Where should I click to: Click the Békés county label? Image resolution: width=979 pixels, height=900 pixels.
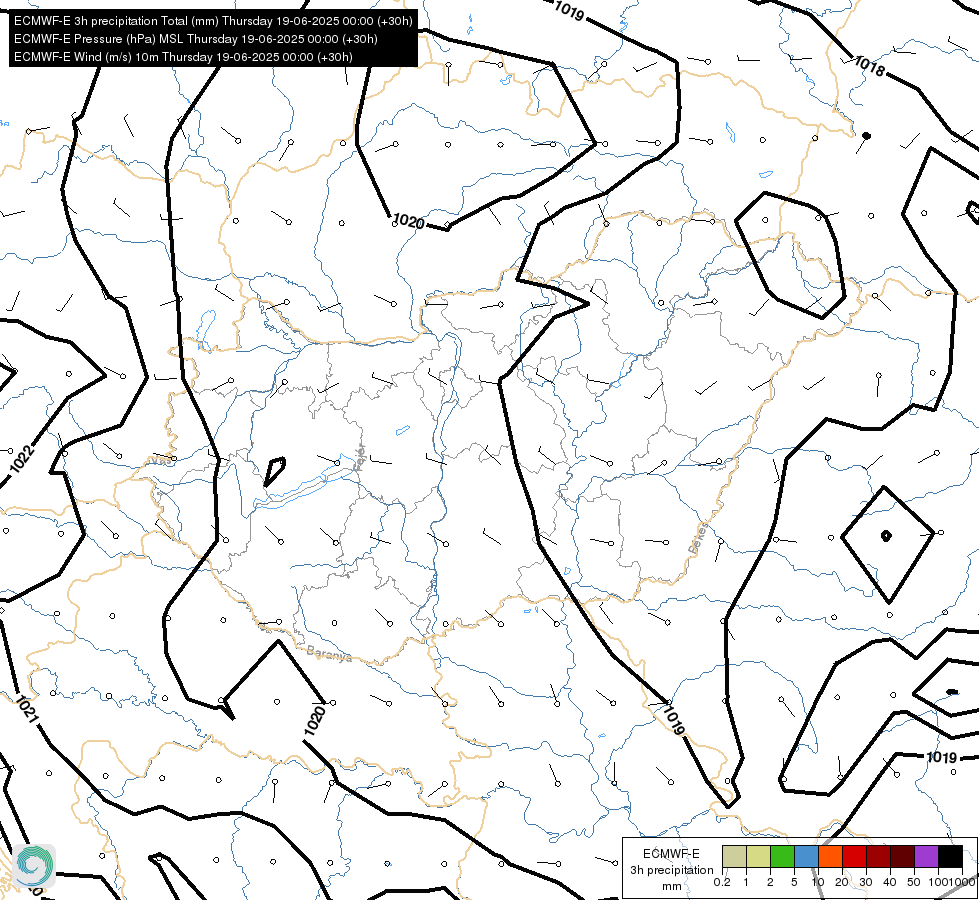coord(699,538)
